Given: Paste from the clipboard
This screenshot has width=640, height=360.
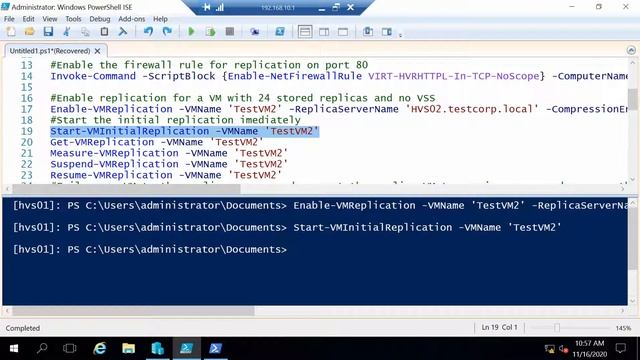Looking at the screenshot, I should (104, 31).
